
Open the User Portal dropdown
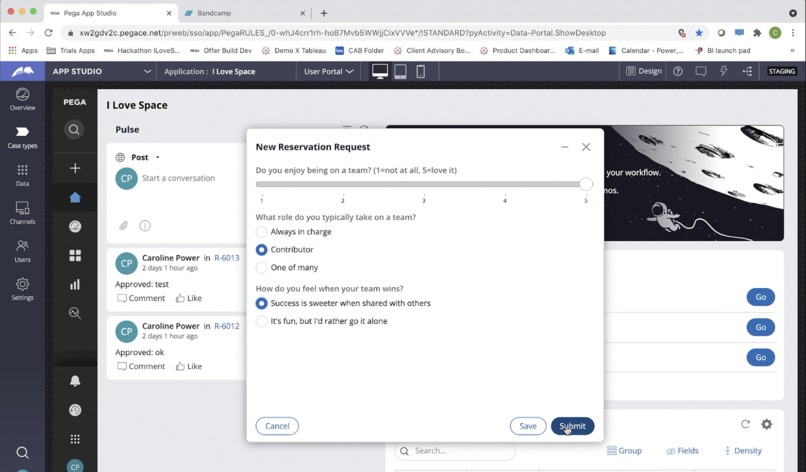pyautogui.click(x=328, y=71)
